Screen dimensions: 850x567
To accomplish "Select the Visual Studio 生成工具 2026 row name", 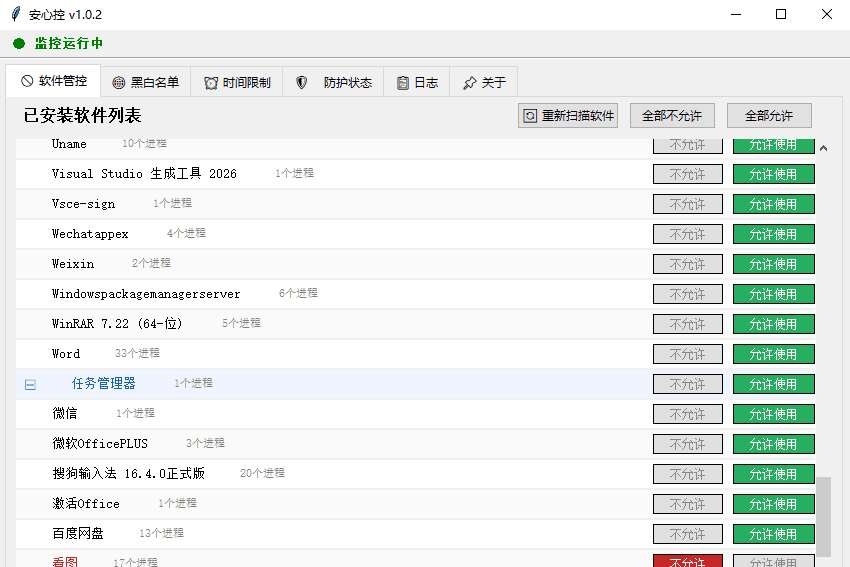I will click(144, 173).
